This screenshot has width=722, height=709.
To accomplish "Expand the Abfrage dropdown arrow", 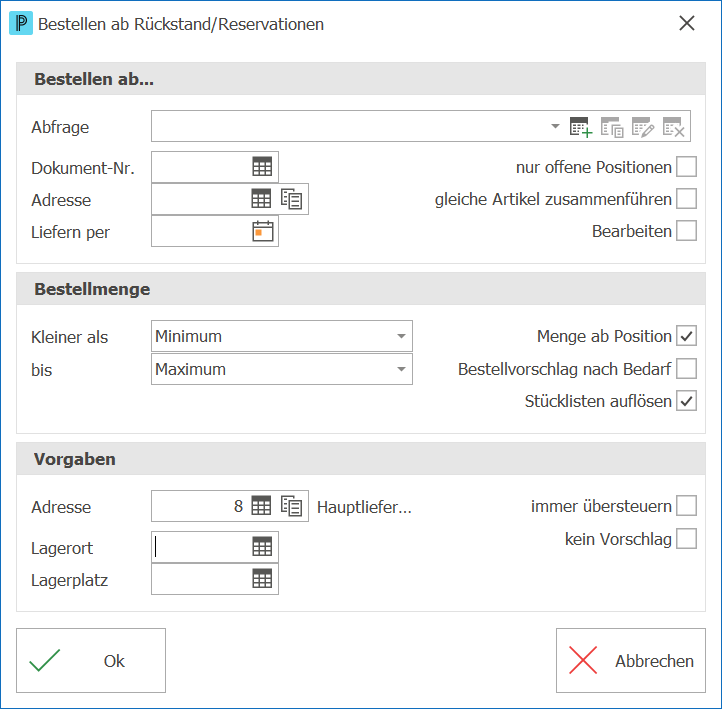I will coord(555,126).
